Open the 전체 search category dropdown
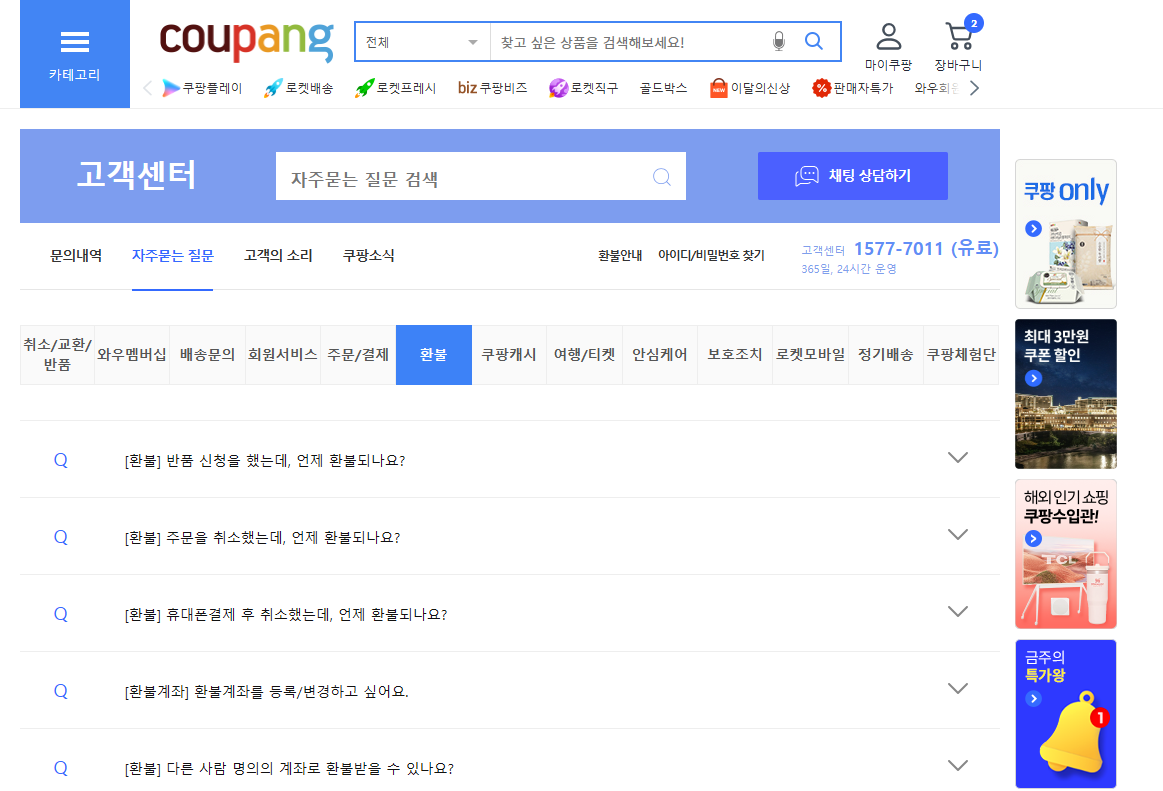 [422, 42]
